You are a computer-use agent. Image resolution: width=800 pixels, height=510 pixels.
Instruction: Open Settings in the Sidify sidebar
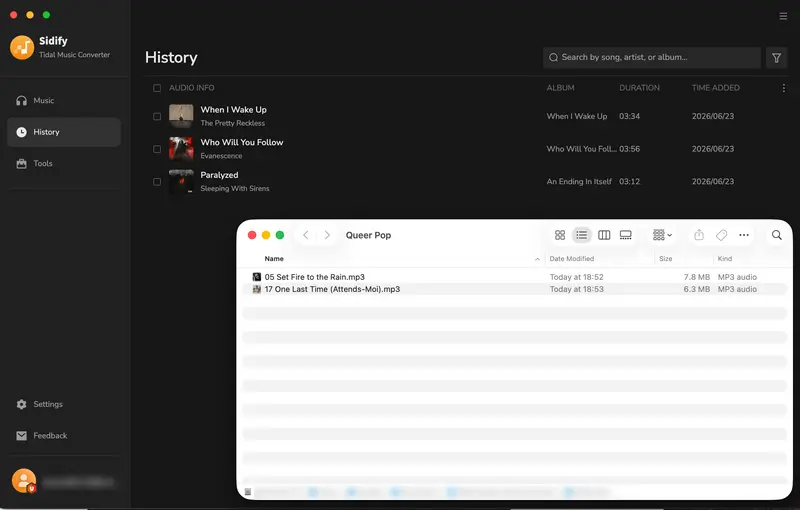pyautogui.click(x=64, y=404)
